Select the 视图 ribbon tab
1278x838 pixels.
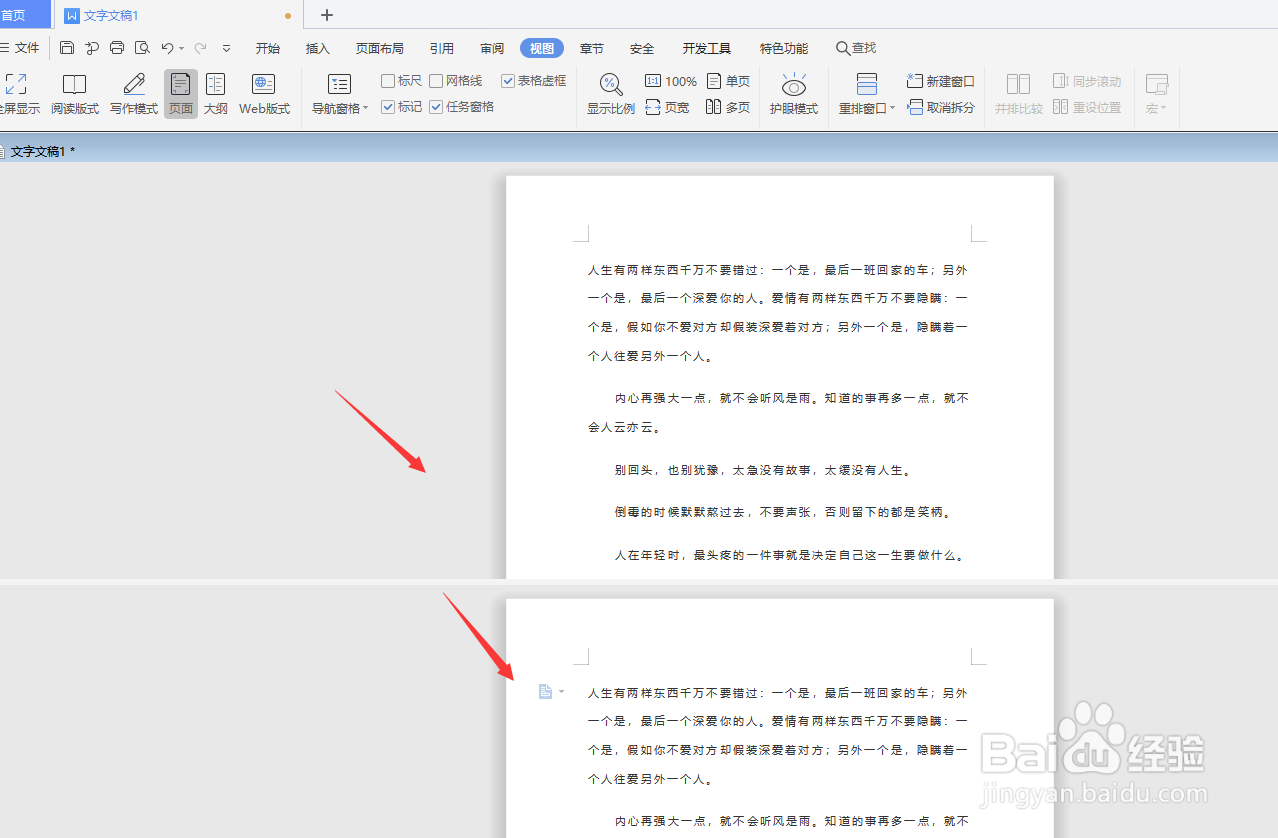point(542,48)
